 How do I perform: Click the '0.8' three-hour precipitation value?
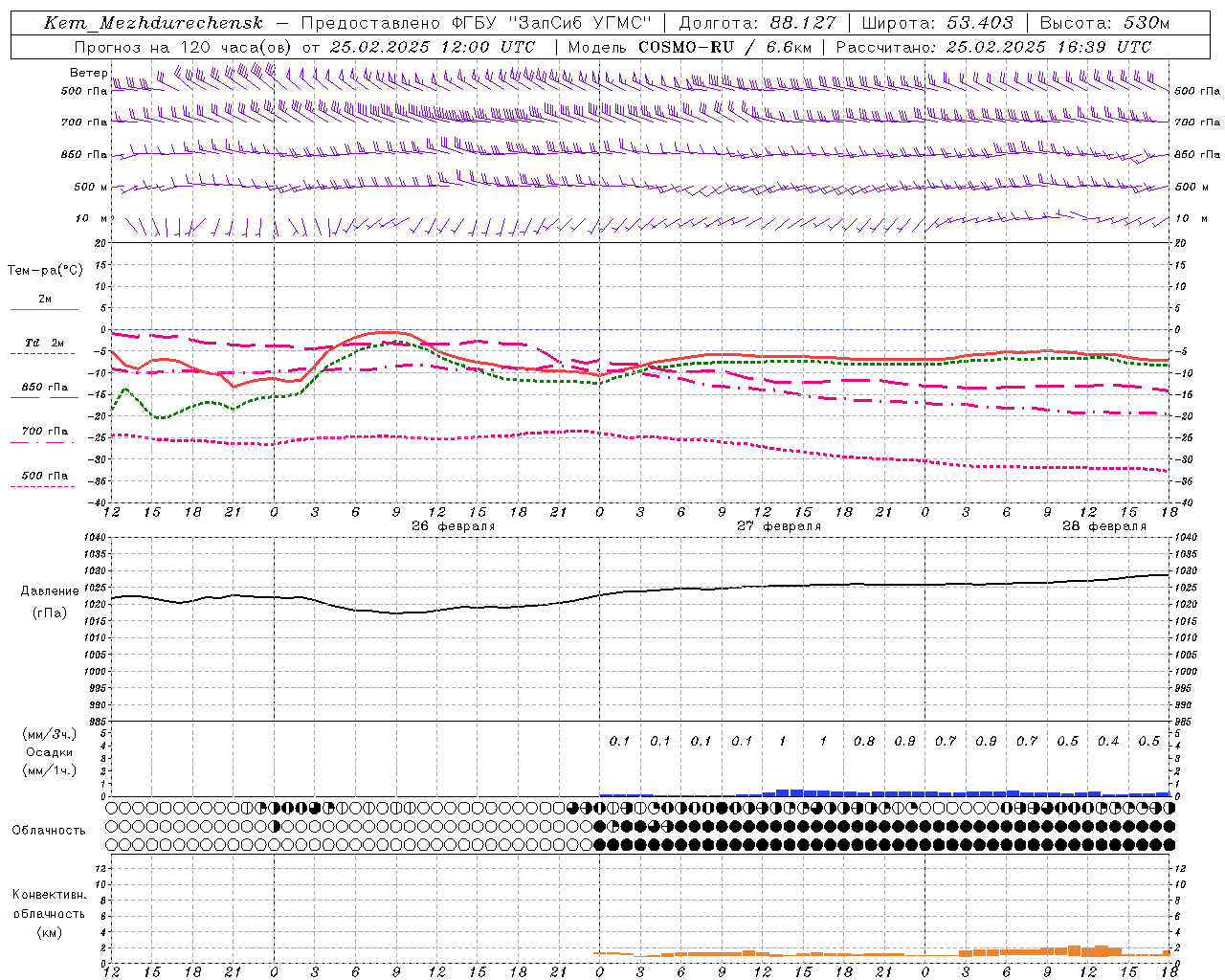click(864, 741)
